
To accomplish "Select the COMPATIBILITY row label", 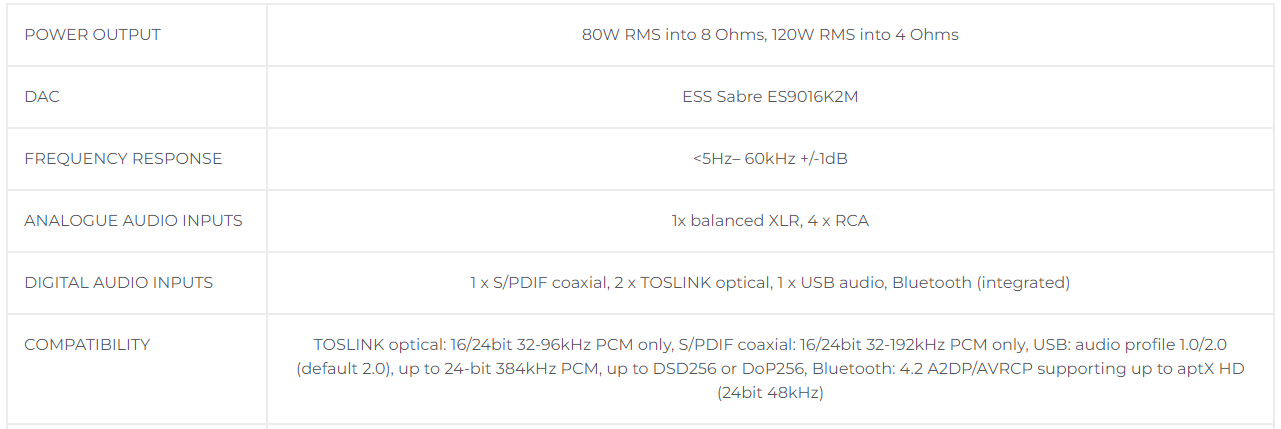I will point(87,345).
